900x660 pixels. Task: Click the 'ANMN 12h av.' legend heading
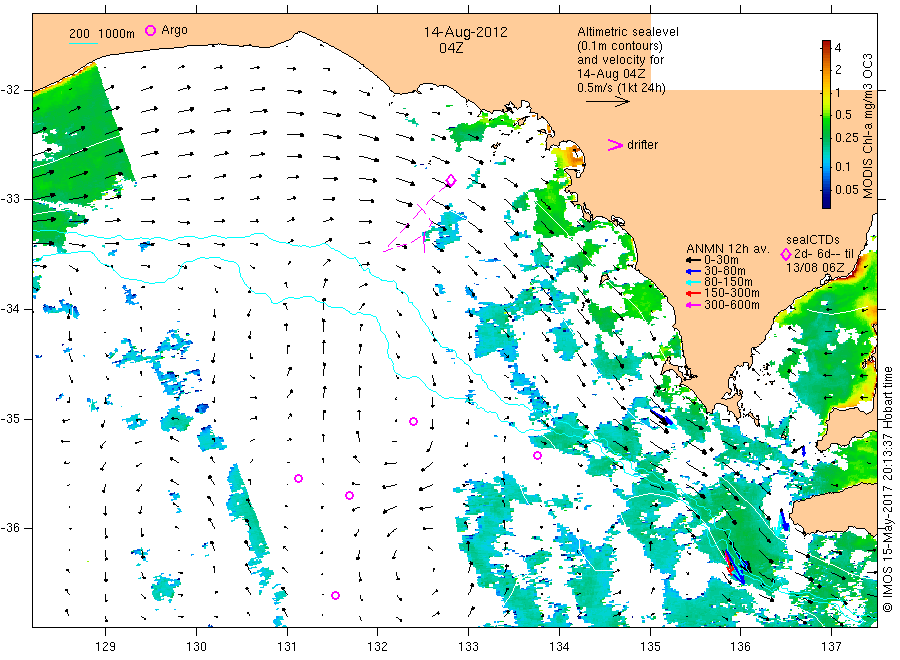727,249
